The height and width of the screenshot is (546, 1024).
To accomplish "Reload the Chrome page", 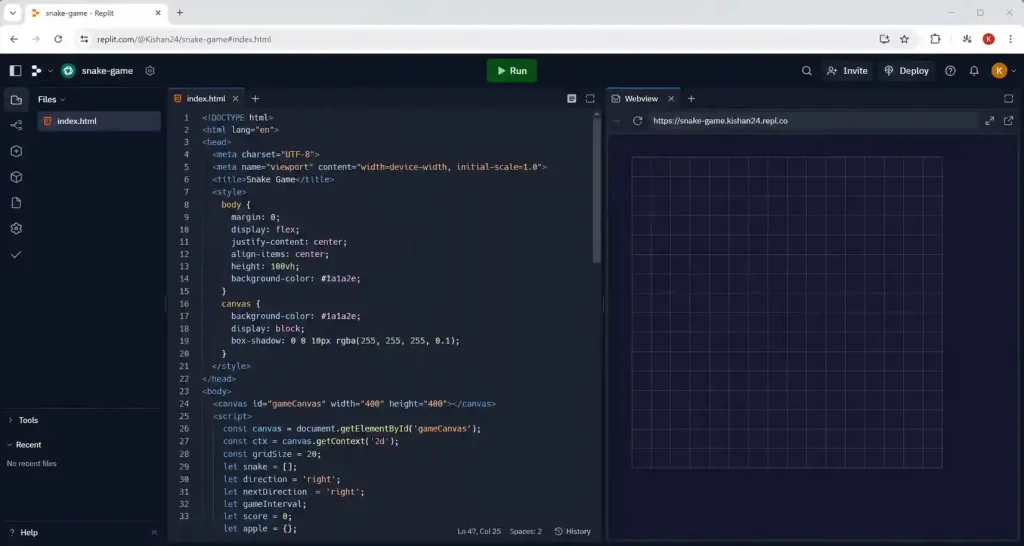I will [x=58, y=39].
